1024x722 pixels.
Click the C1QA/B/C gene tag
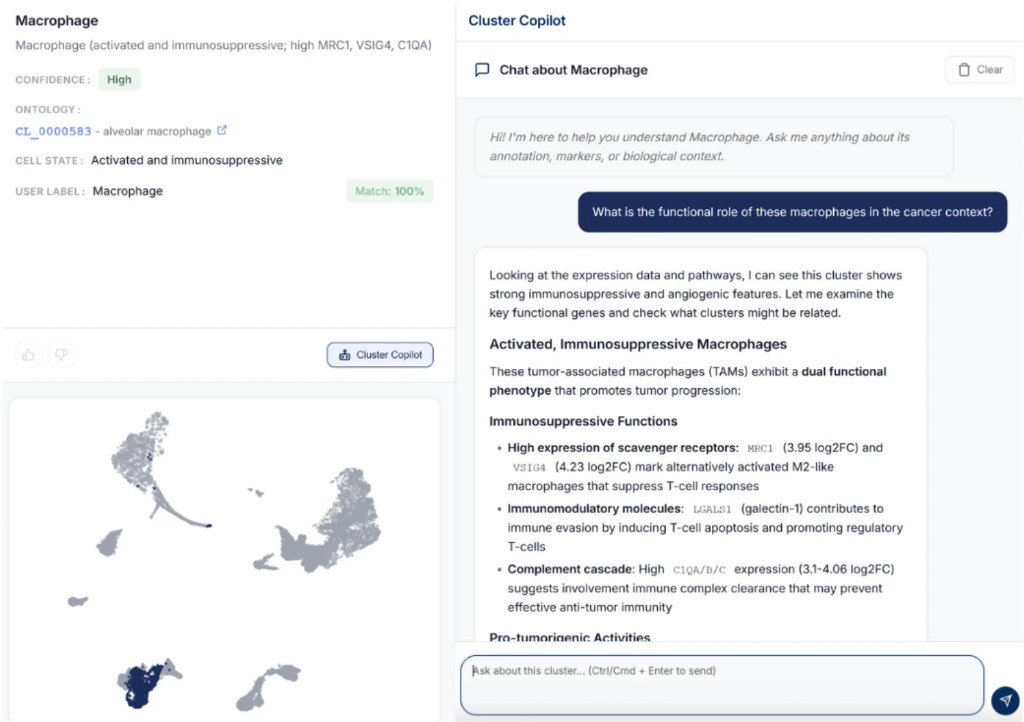[704, 570]
